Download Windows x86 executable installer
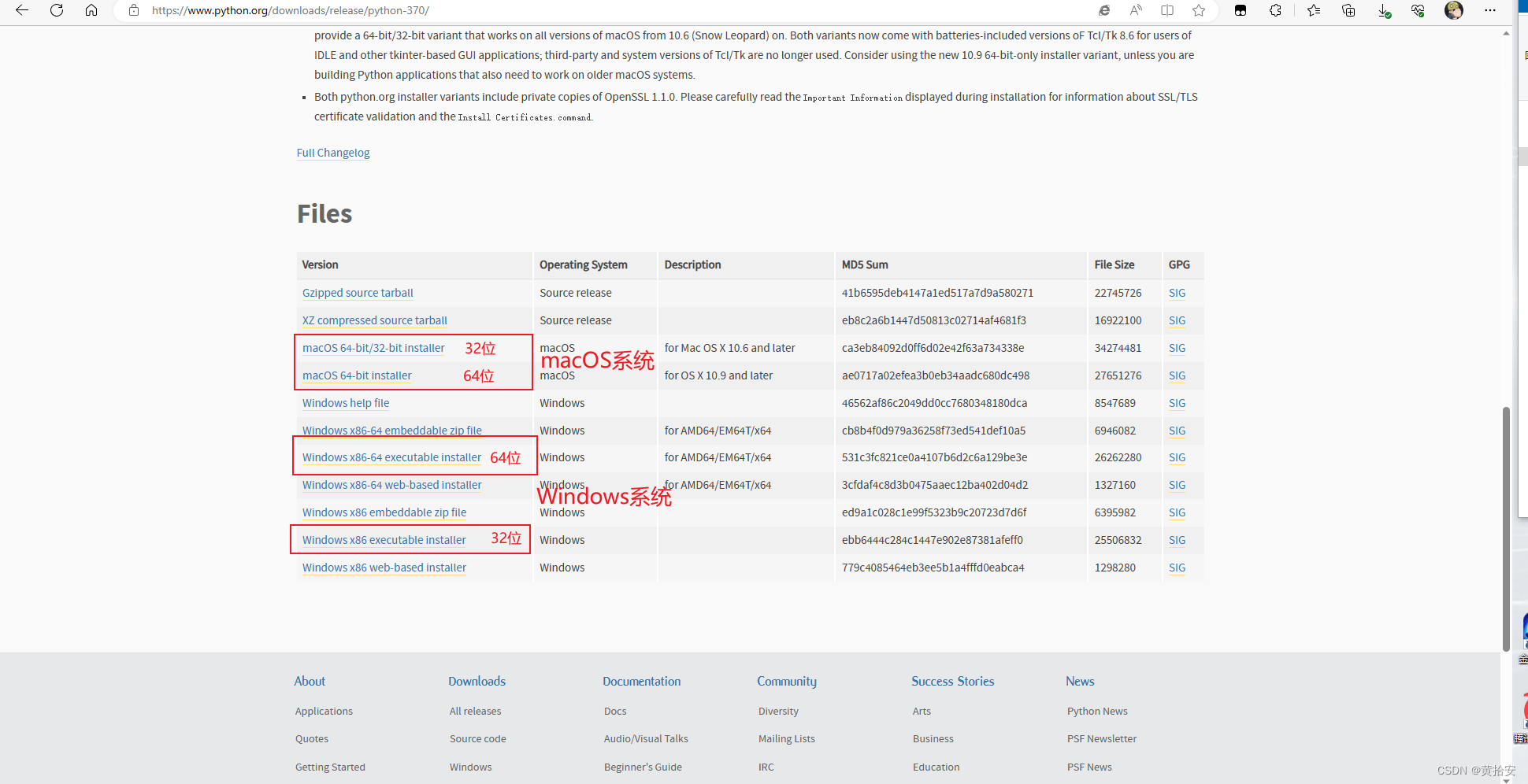This screenshot has width=1528, height=784. pos(384,540)
